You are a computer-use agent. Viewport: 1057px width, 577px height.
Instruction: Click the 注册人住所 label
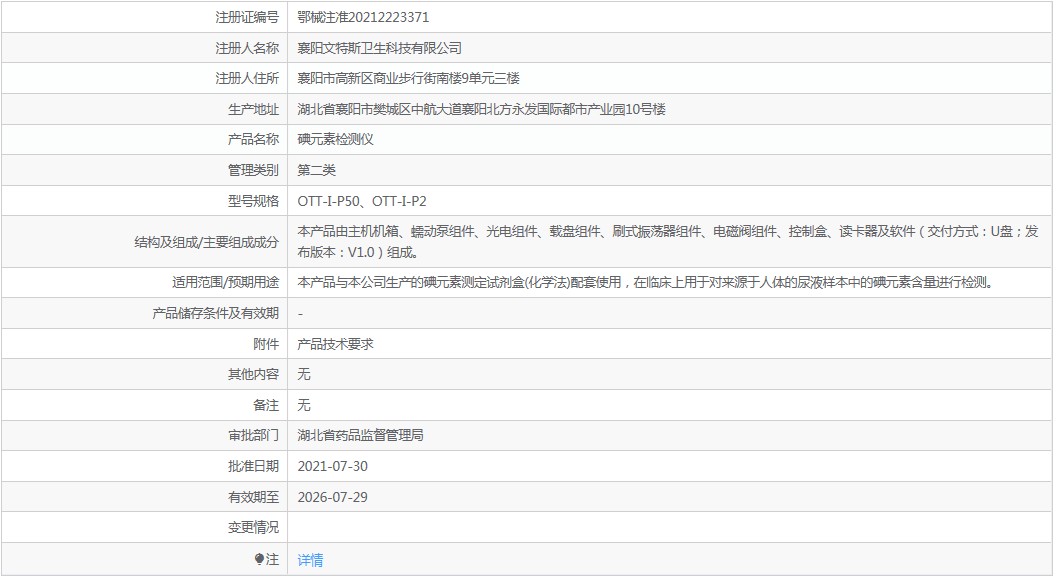[x=247, y=78]
